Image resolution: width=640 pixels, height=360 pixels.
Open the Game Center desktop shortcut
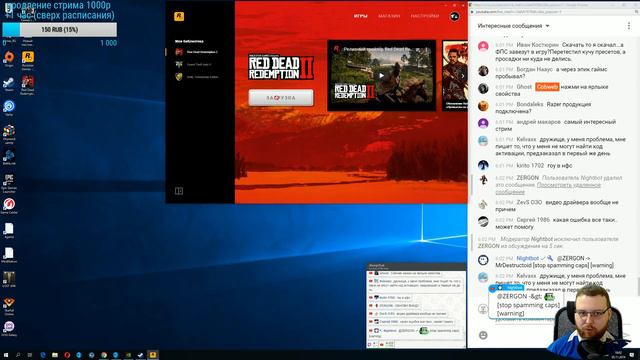click(9, 206)
